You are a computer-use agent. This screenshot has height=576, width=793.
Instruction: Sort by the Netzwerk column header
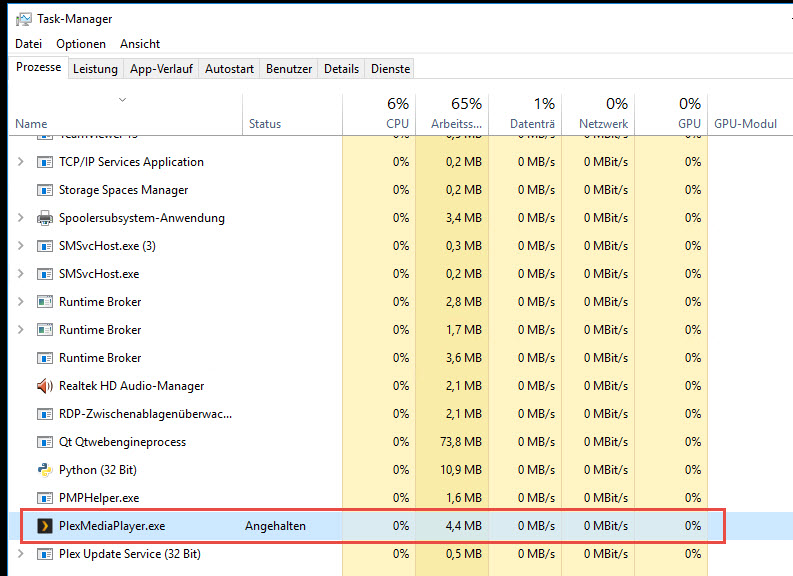(598, 115)
